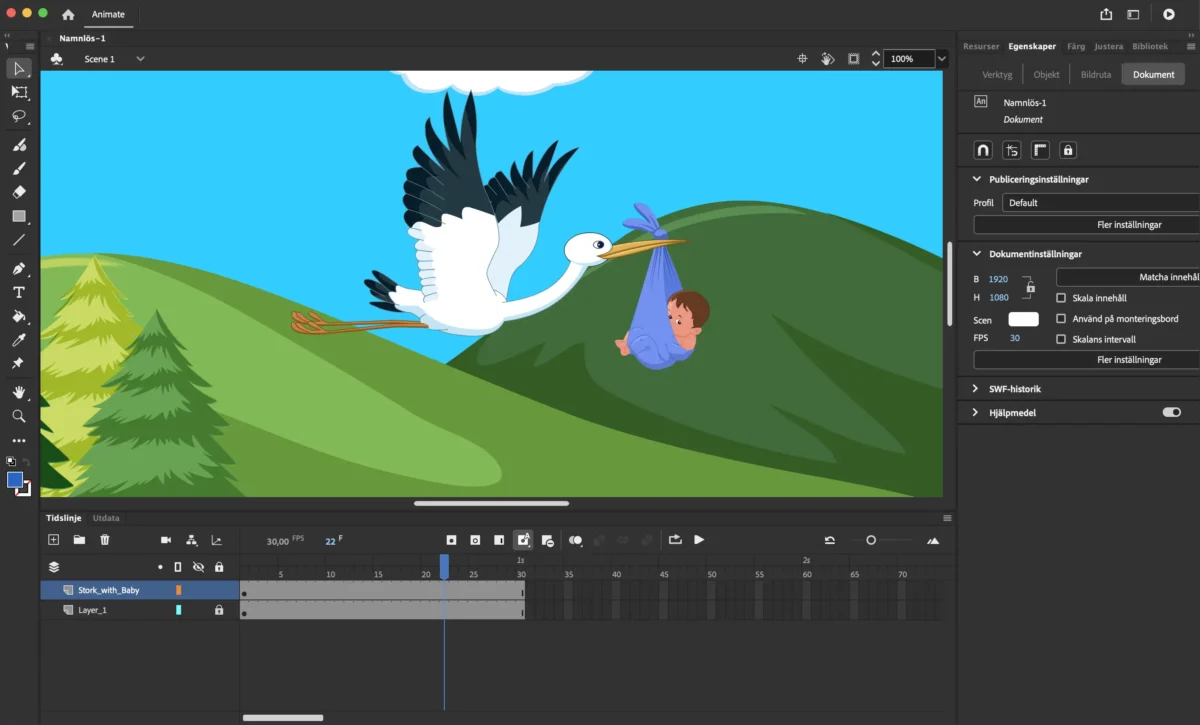Select the Fluid Brush tool

[19, 145]
